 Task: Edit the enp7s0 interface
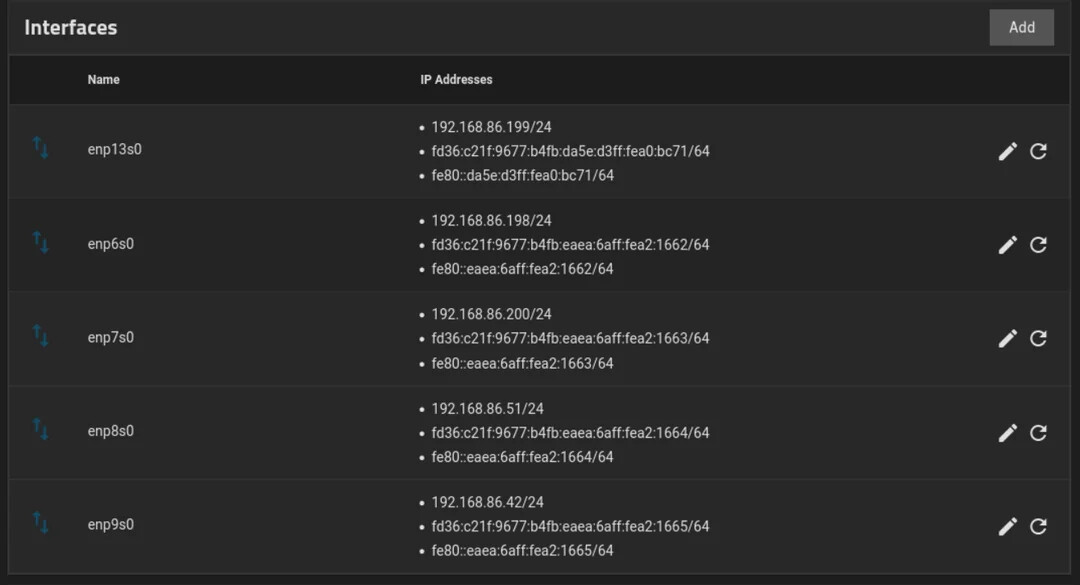pos(1008,338)
